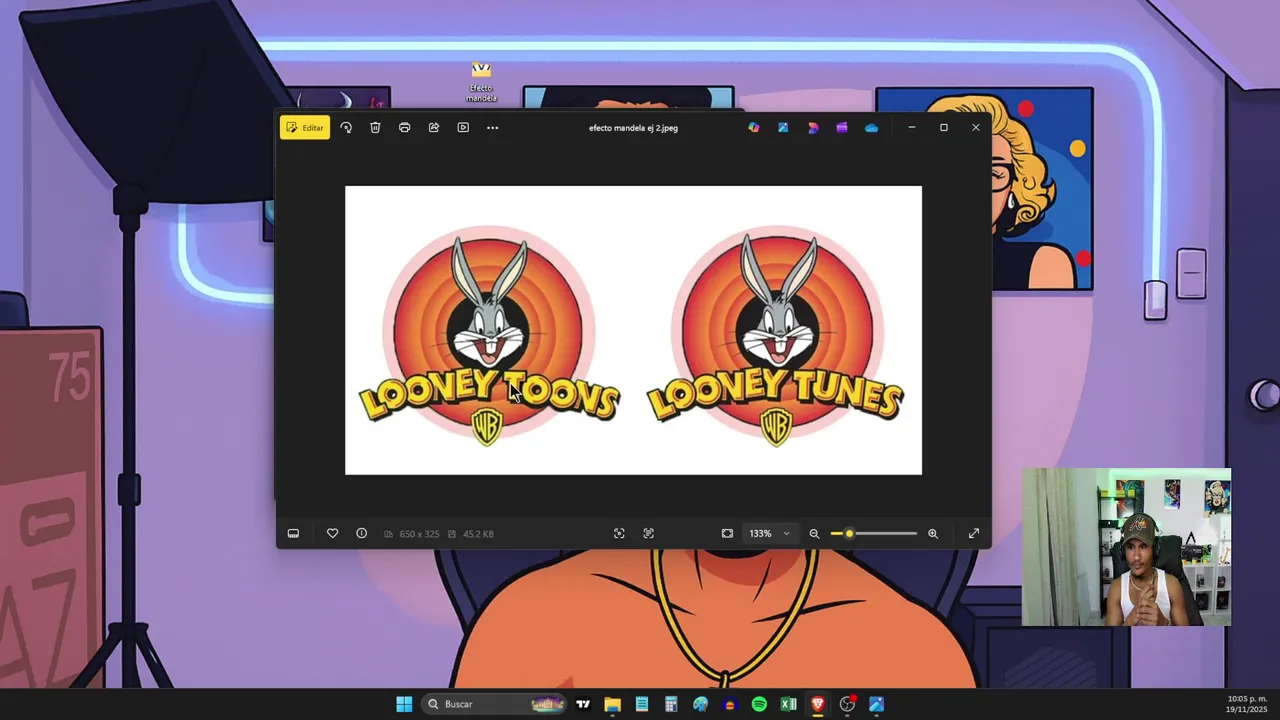The height and width of the screenshot is (720, 1280).
Task: Click the yellow Editar button
Action: click(x=305, y=128)
